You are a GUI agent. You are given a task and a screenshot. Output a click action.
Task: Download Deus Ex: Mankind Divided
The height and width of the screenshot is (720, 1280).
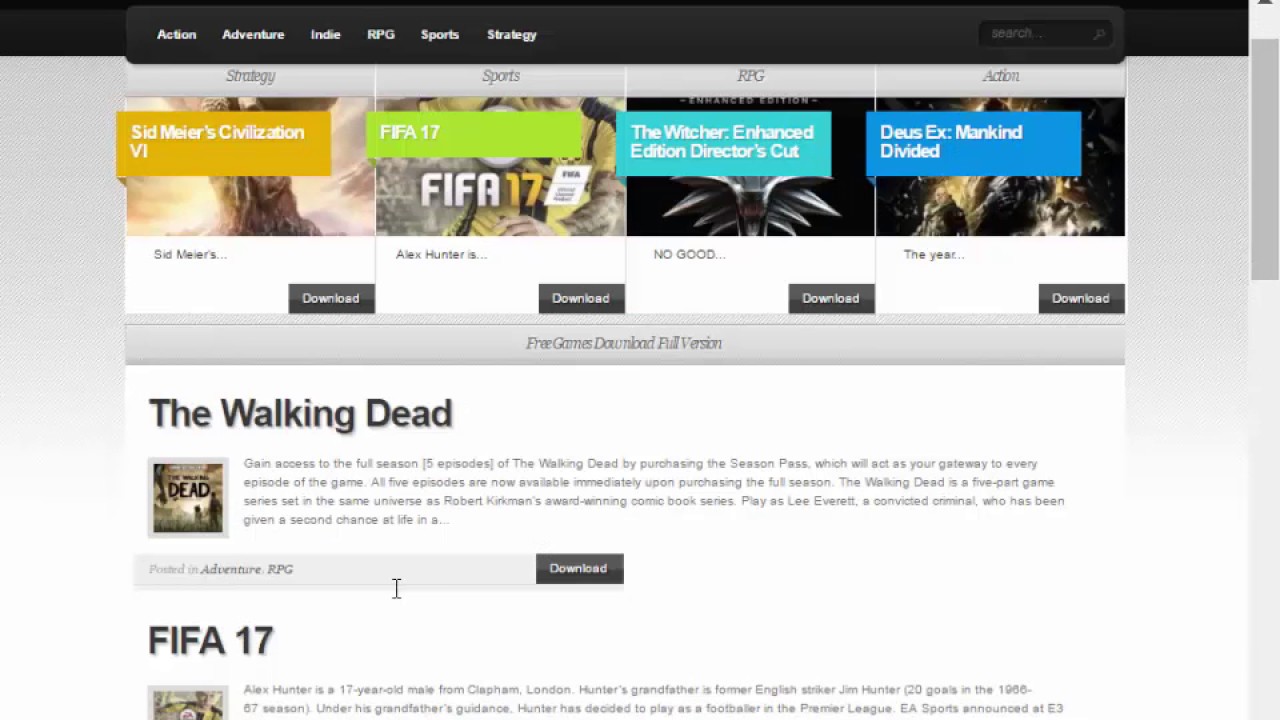click(1081, 298)
